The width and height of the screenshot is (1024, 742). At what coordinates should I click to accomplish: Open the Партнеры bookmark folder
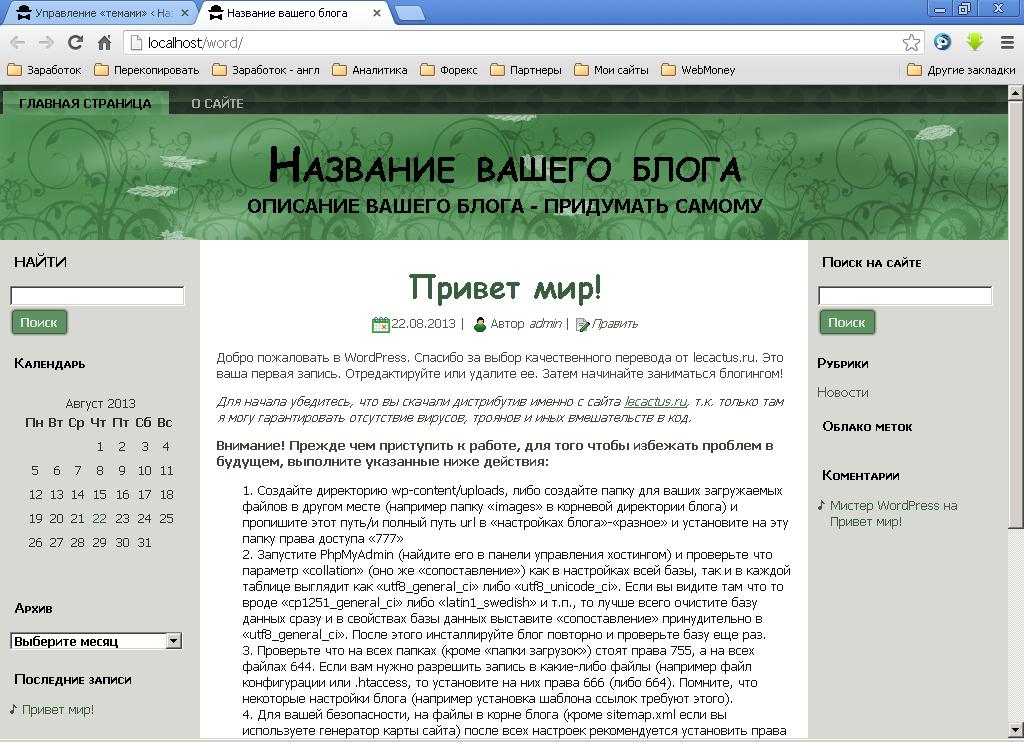(x=526, y=70)
